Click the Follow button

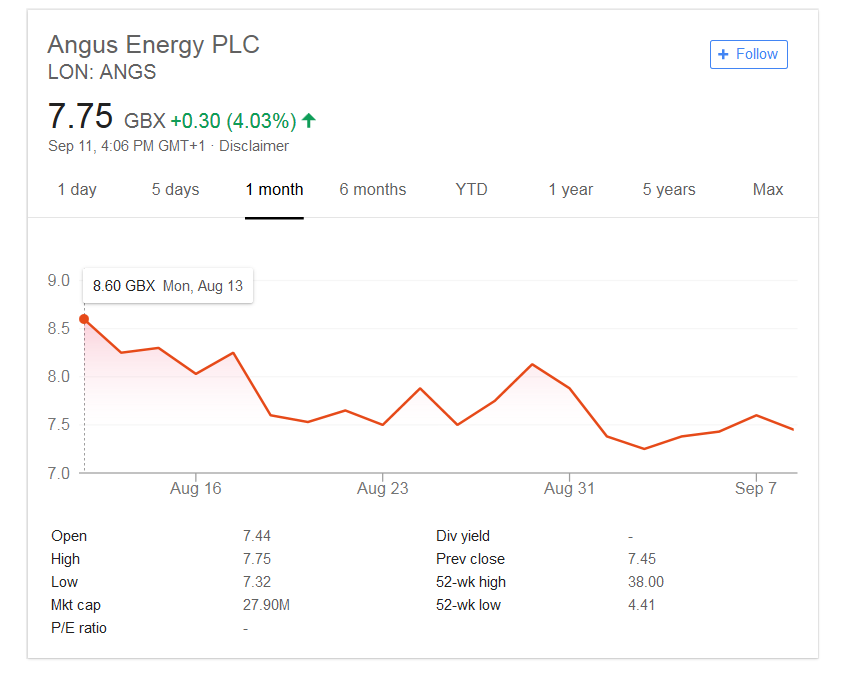point(748,54)
